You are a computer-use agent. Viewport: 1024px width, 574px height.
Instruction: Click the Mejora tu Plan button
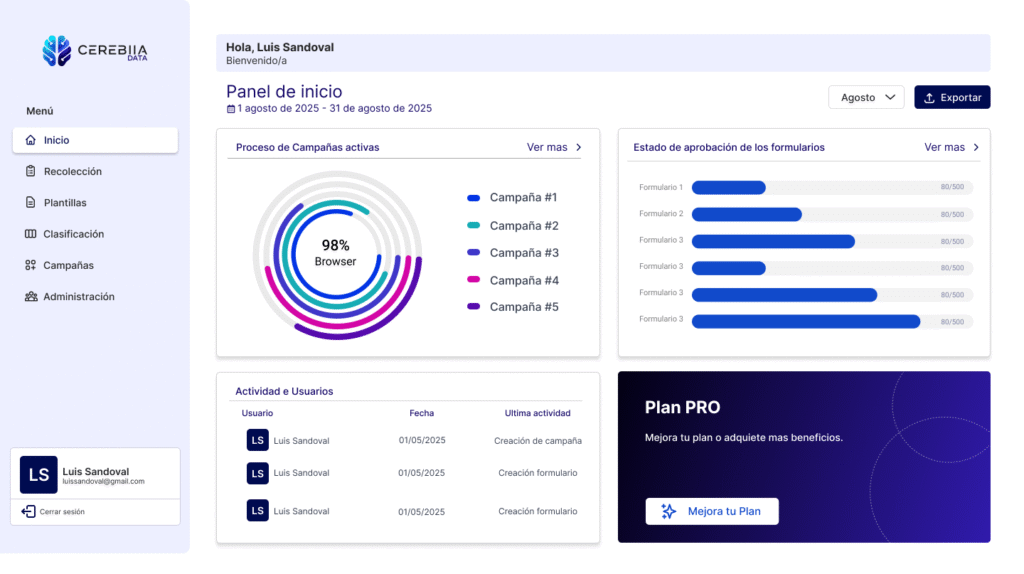tap(711, 511)
